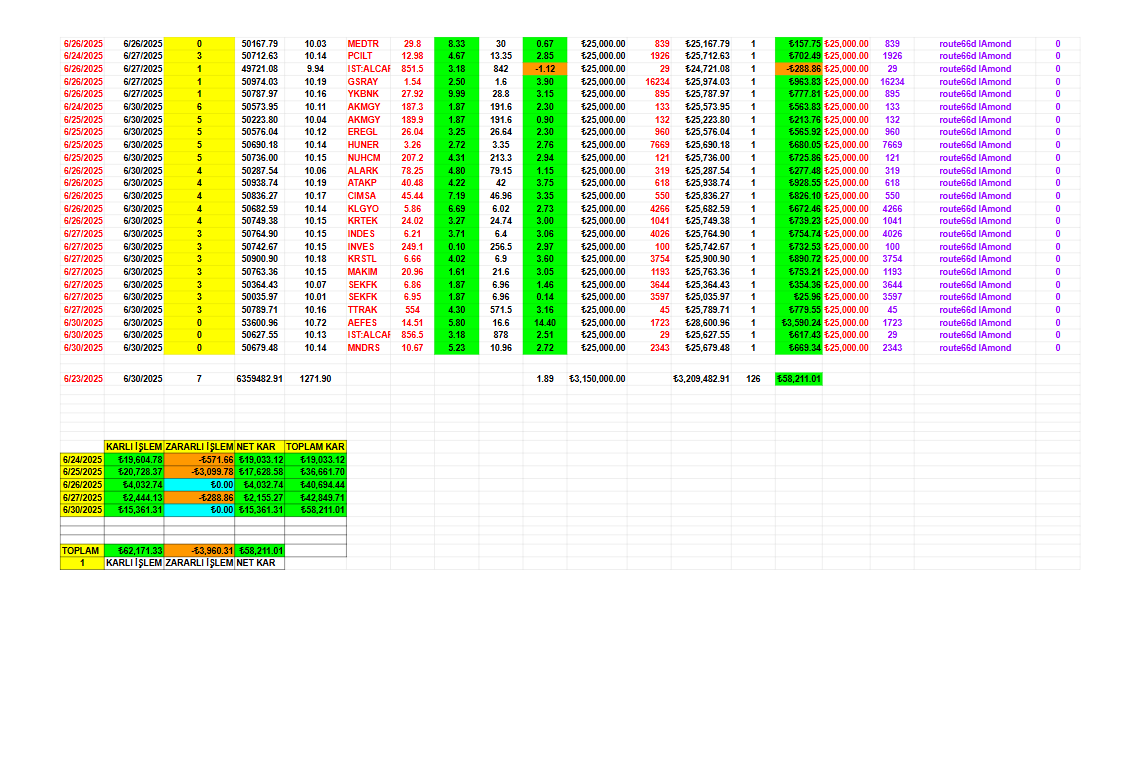Image resolution: width=1148 pixels, height=783 pixels.
Task: Click the TOPLAM KAR header cell
Action: (x=316, y=447)
